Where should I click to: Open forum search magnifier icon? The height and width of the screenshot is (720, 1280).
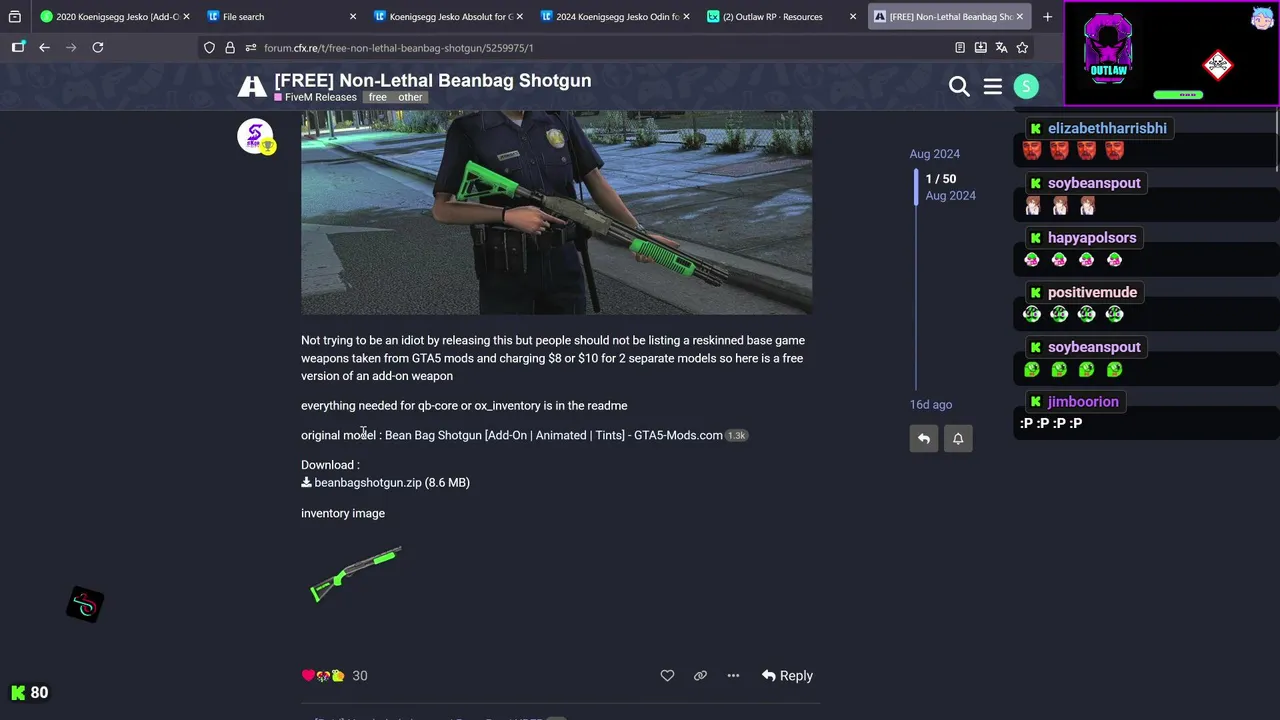[959, 87]
